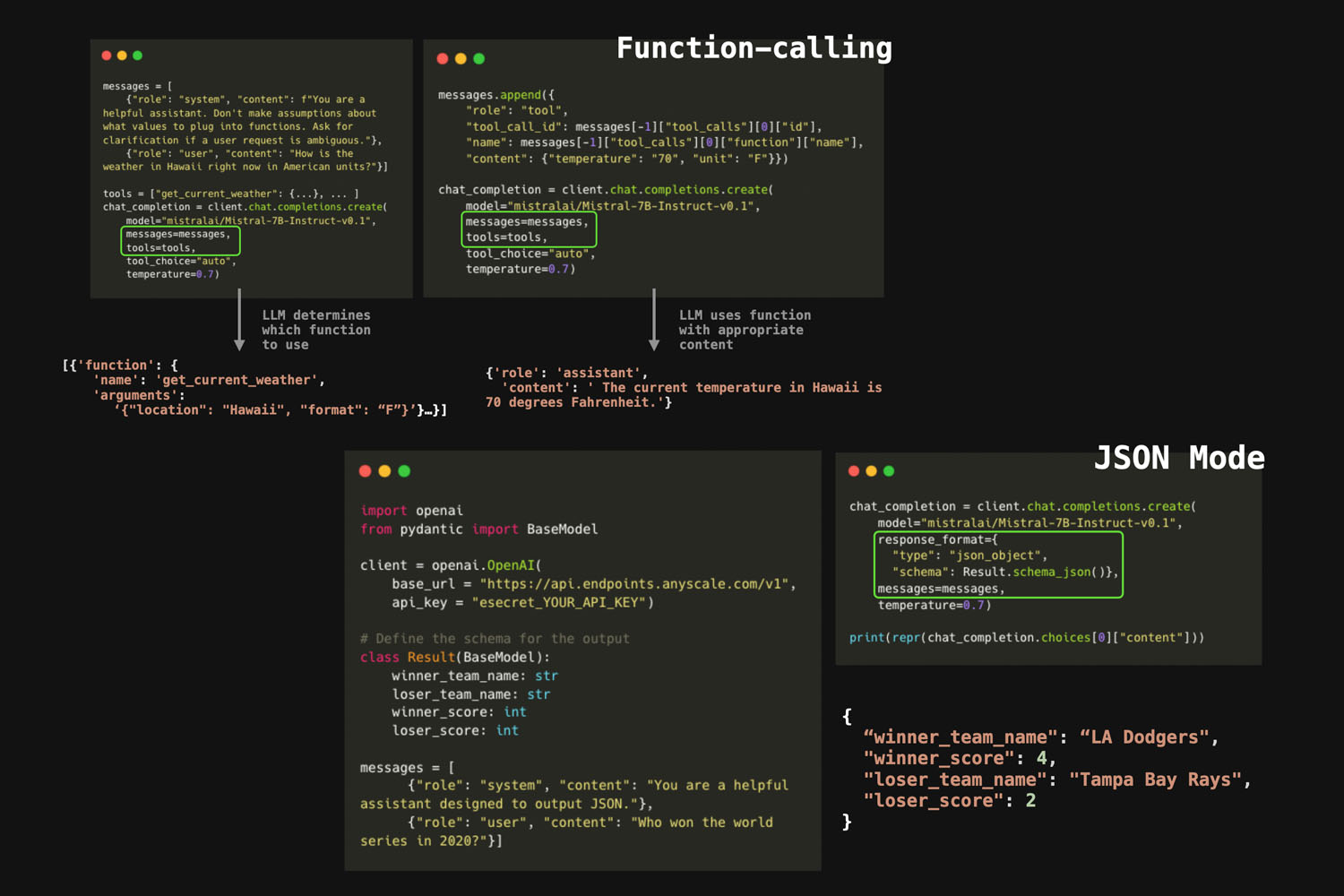Click the yellow dot on the messages list window
Screen dimensions: 1344x896
(x=122, y=56)
